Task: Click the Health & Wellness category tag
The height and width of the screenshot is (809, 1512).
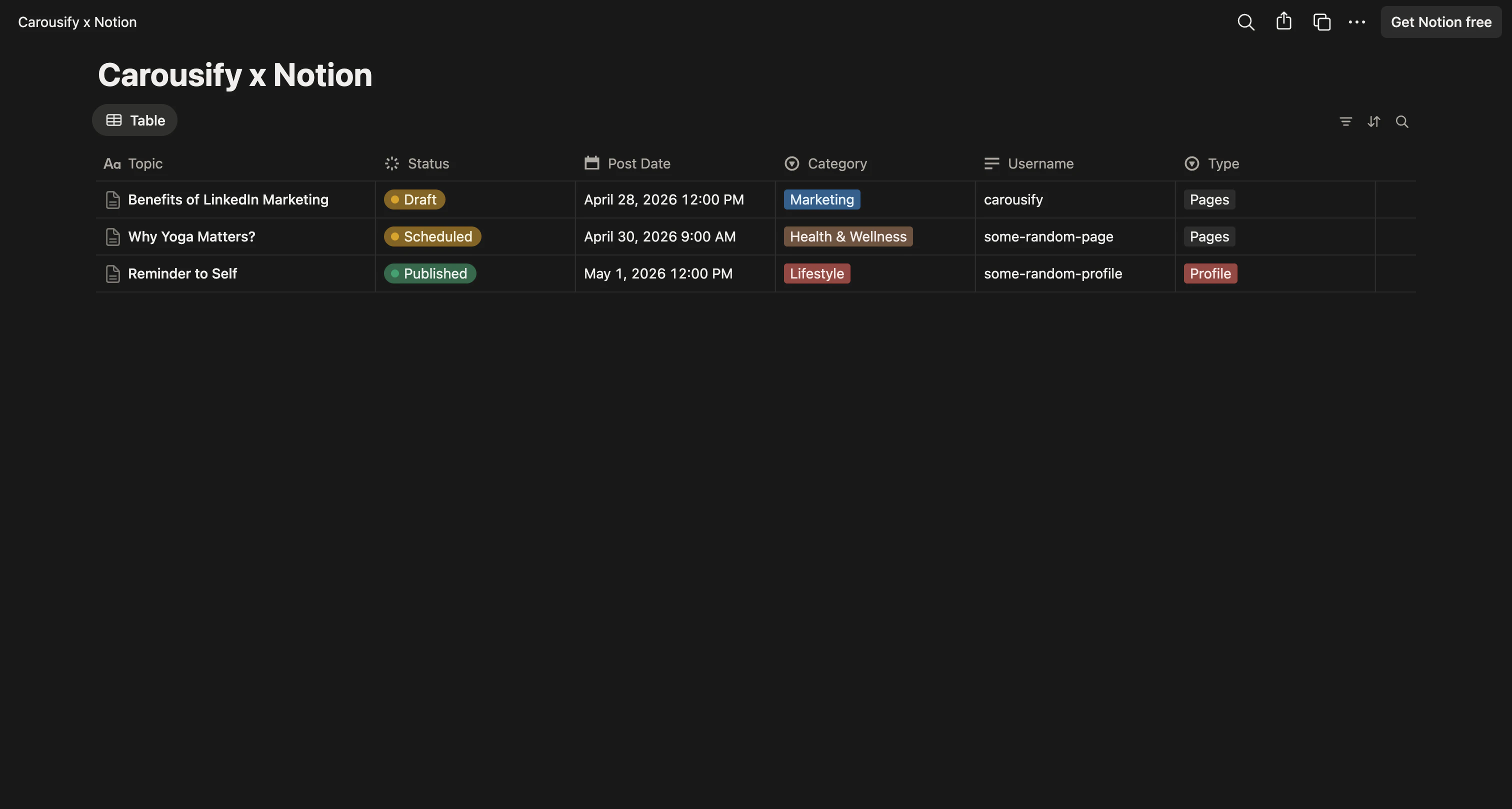Action: [x=848, y=236]
